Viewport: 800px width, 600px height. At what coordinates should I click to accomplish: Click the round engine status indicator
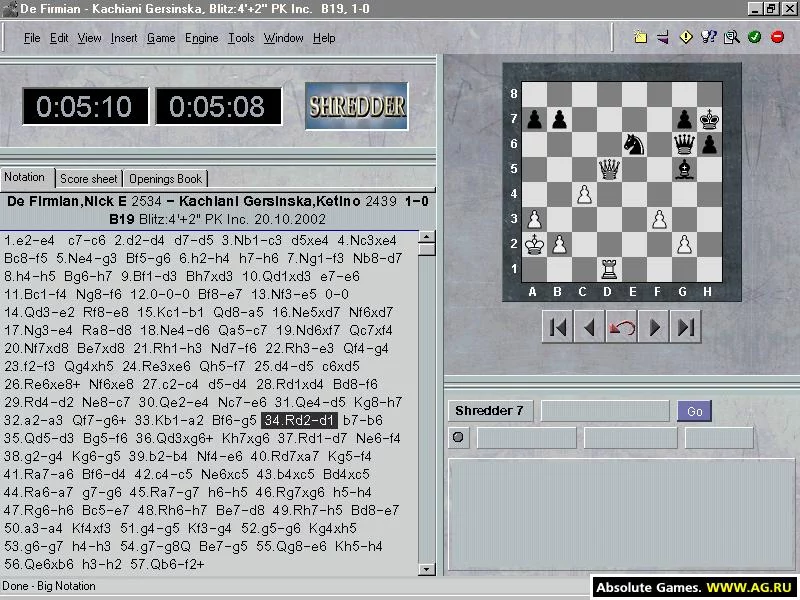click(x=458, y=437)
